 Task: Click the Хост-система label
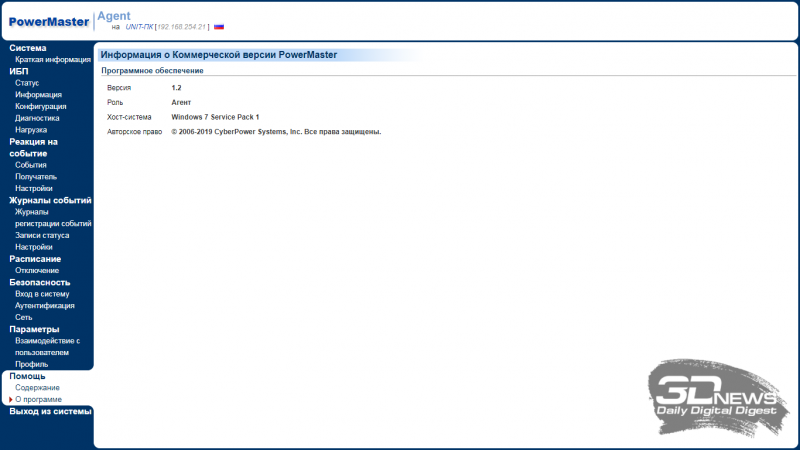point(129,117)
